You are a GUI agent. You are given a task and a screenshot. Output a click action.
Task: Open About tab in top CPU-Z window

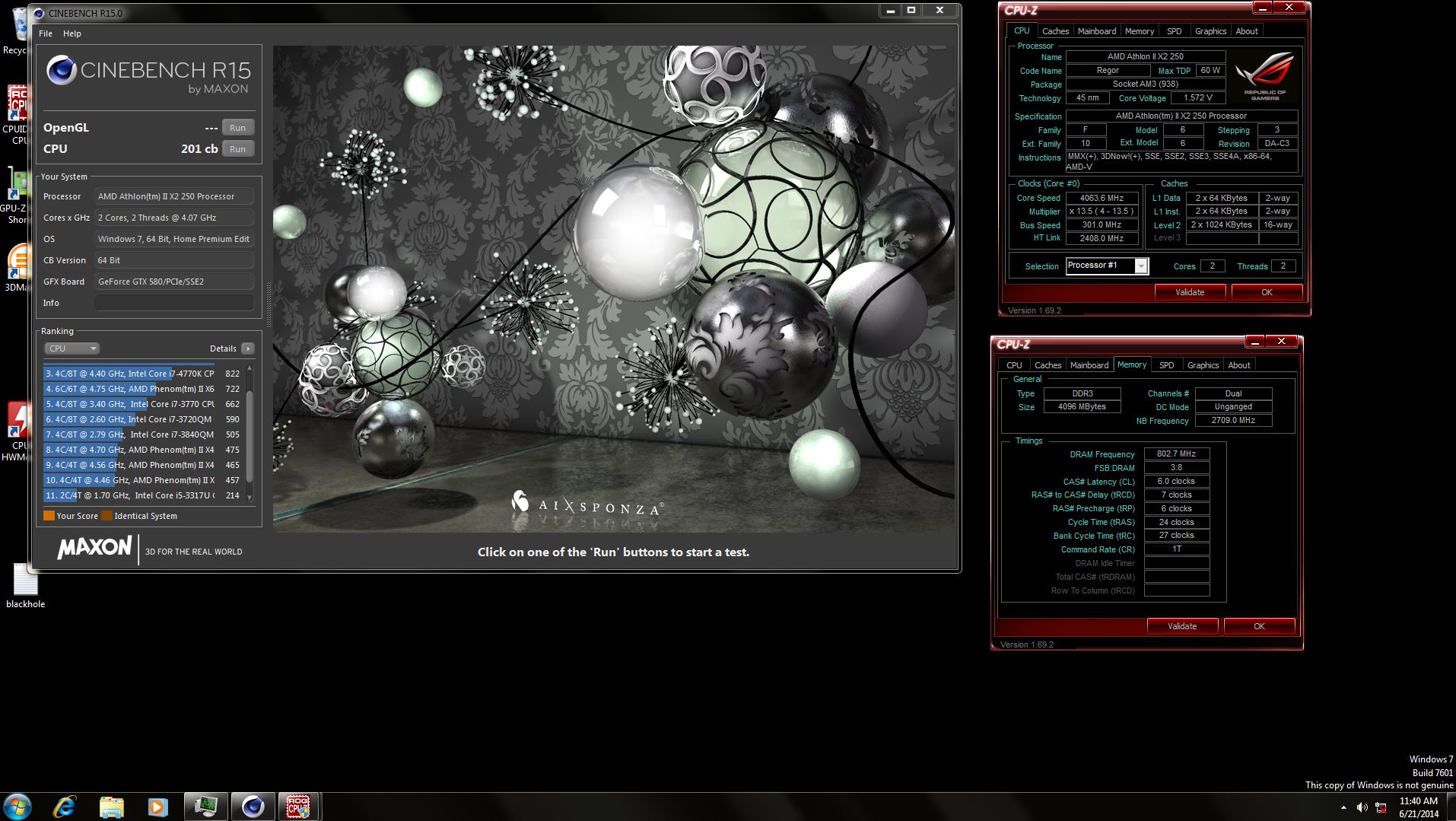click(1247, 31)
